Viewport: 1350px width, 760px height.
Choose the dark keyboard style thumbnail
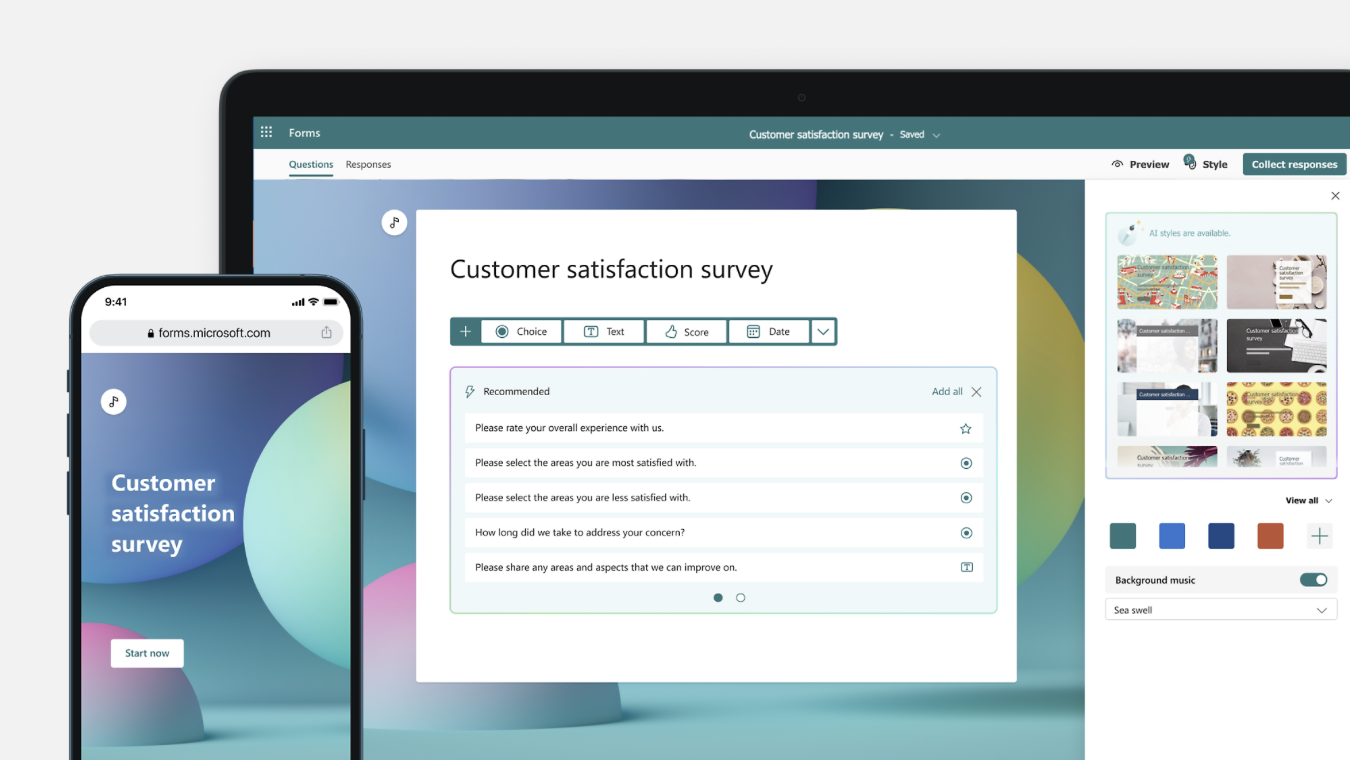point(1277,345)
